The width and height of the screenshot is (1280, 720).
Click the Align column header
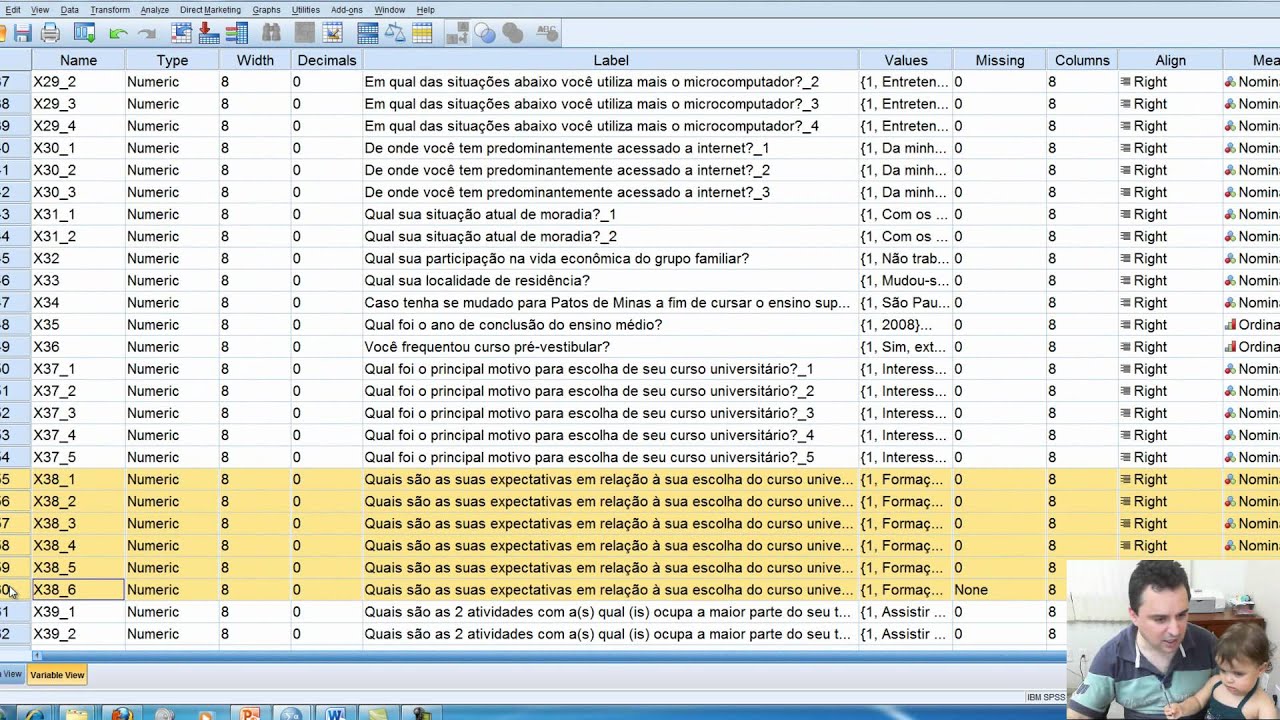coord(1170,60)
